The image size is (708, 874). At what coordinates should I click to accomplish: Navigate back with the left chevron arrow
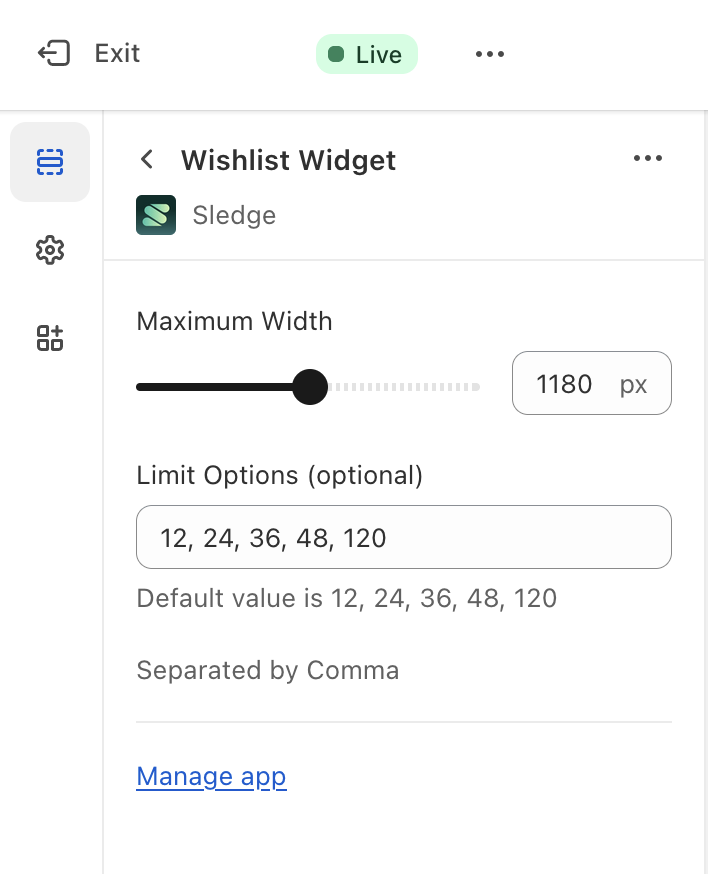click(x=147, y=159)
